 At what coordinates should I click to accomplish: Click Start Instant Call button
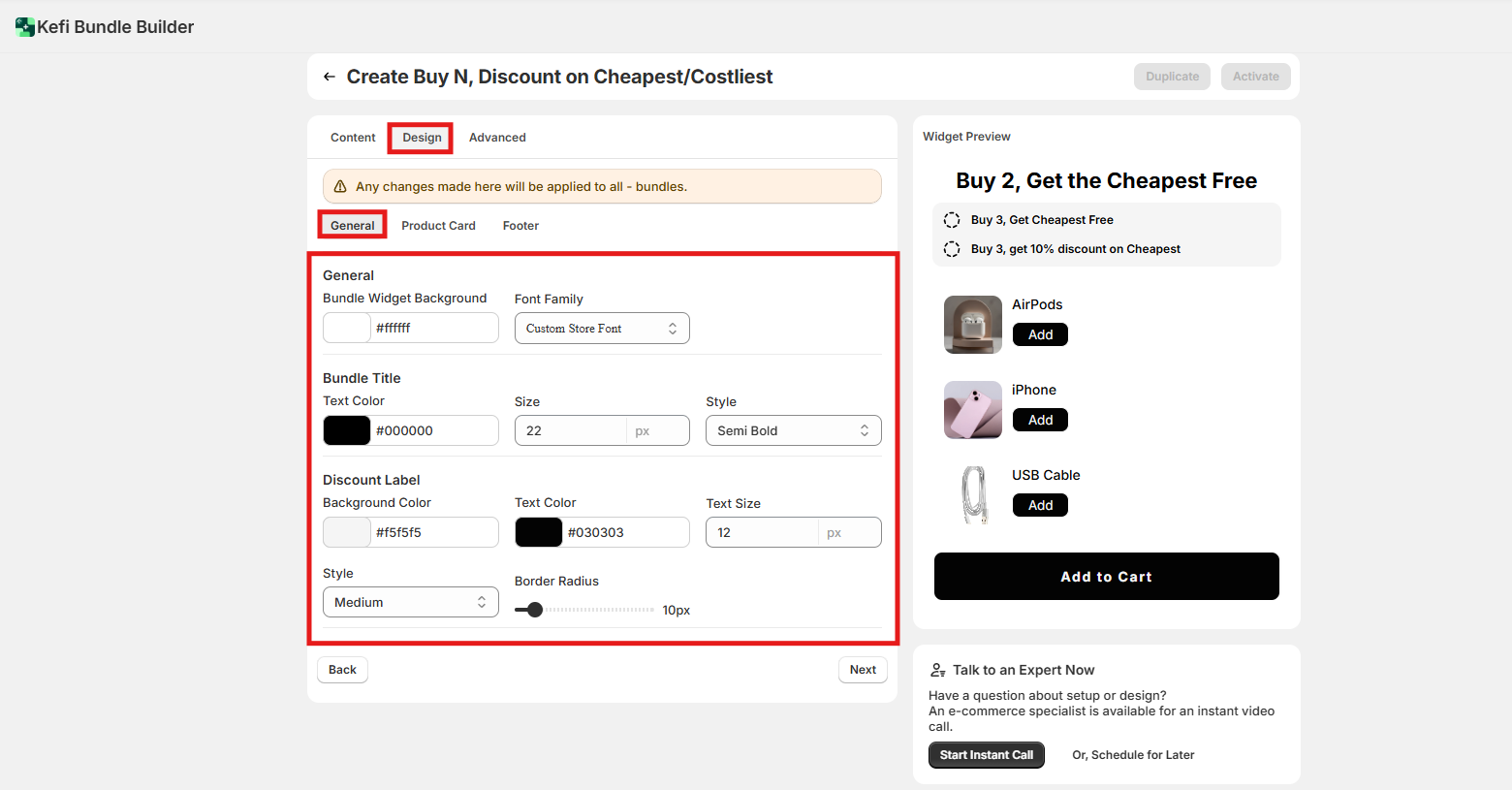986,755
